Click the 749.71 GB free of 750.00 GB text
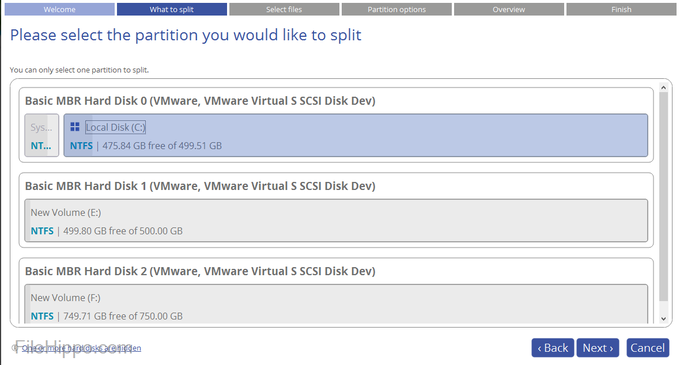The width and height of the screenshot is (680, 365). (123, 316)
